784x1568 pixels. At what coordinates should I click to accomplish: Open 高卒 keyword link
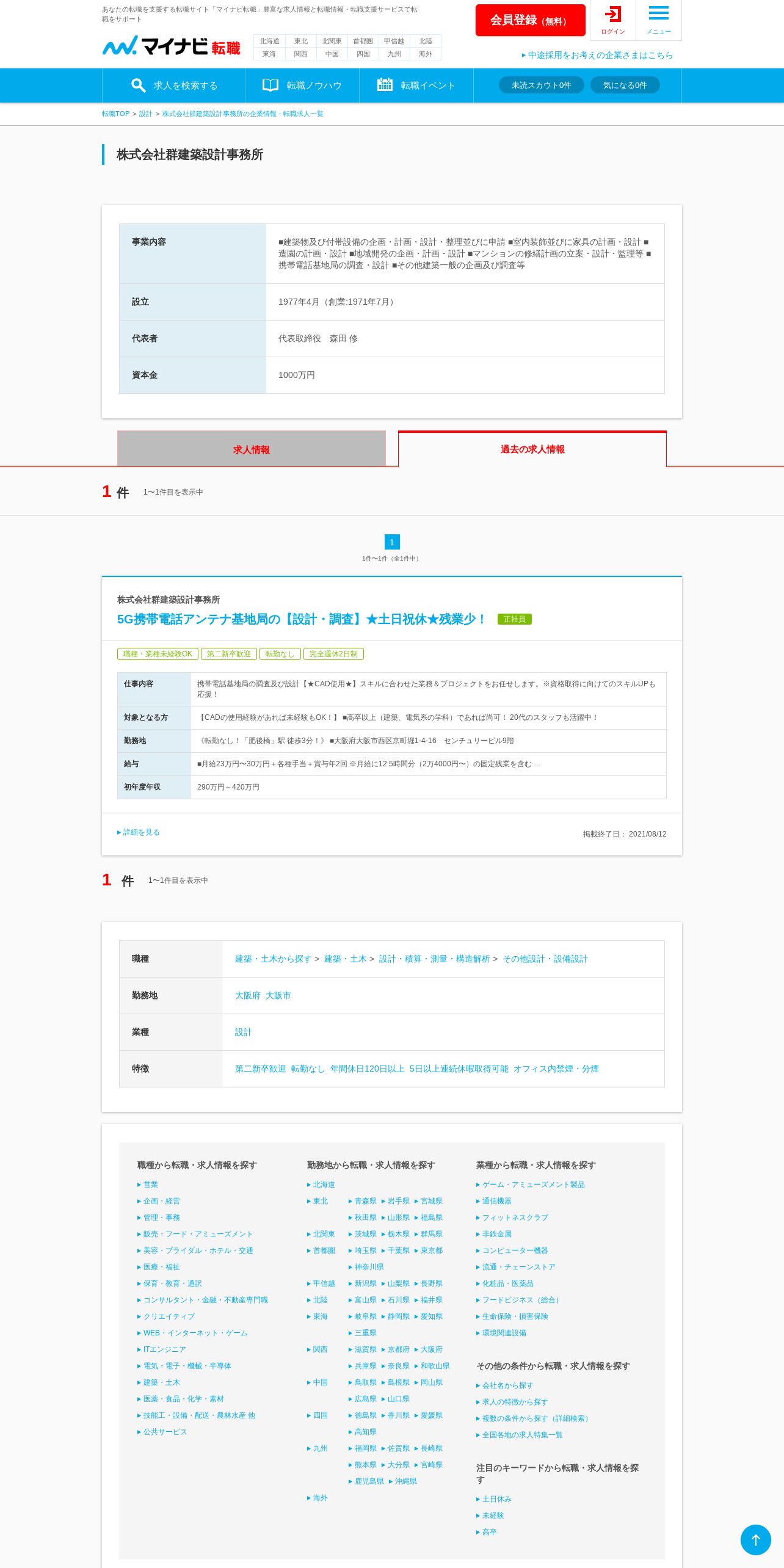click(487, 1532)
